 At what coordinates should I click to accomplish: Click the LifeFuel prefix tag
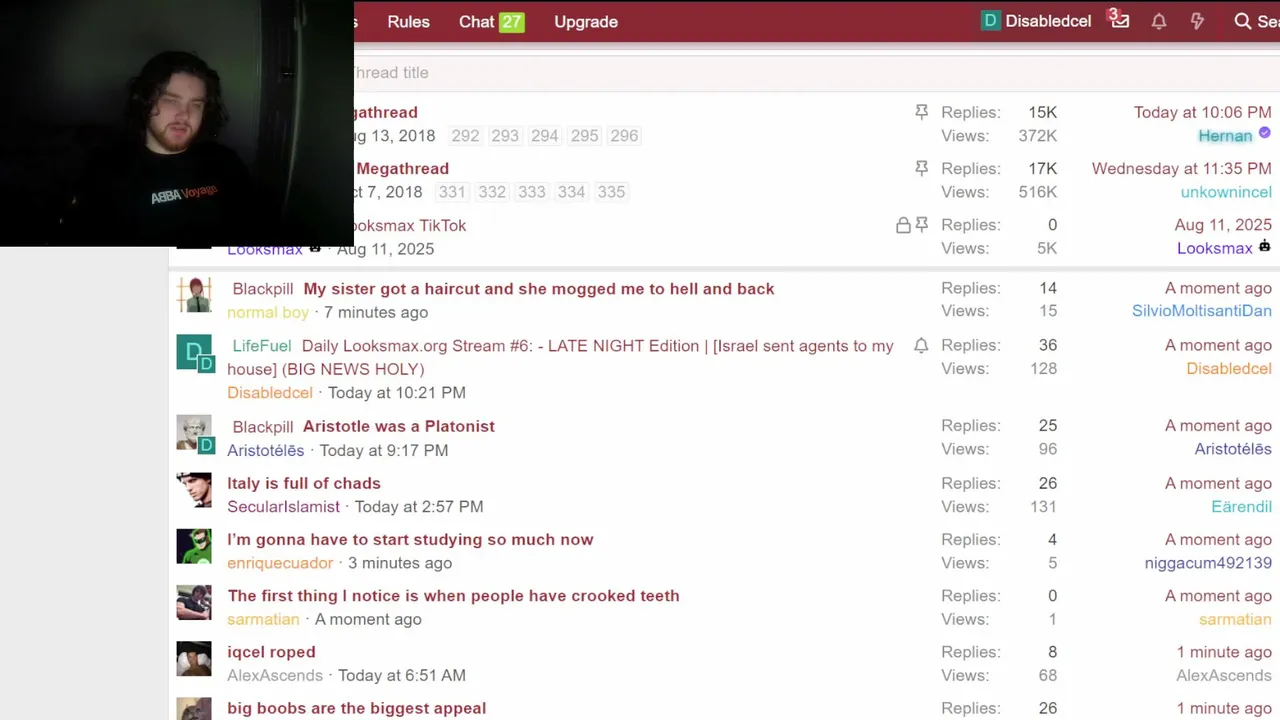coord(262,346)
